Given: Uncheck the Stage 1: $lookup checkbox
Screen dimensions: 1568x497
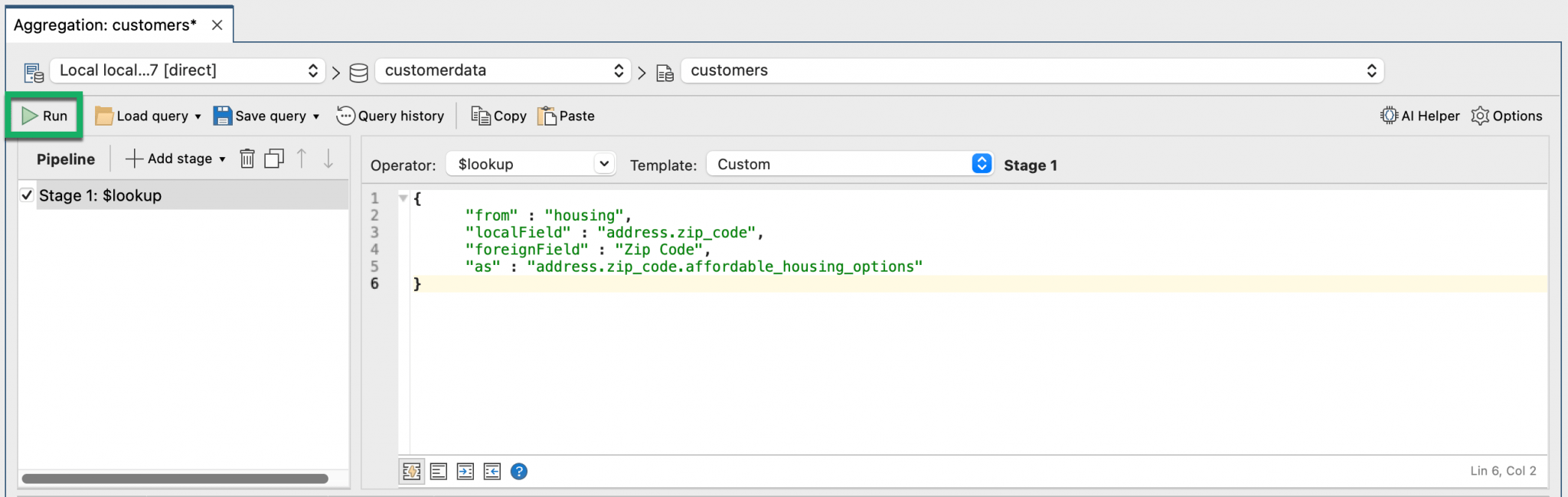Looking at the screenshot, I should [27, 195].
